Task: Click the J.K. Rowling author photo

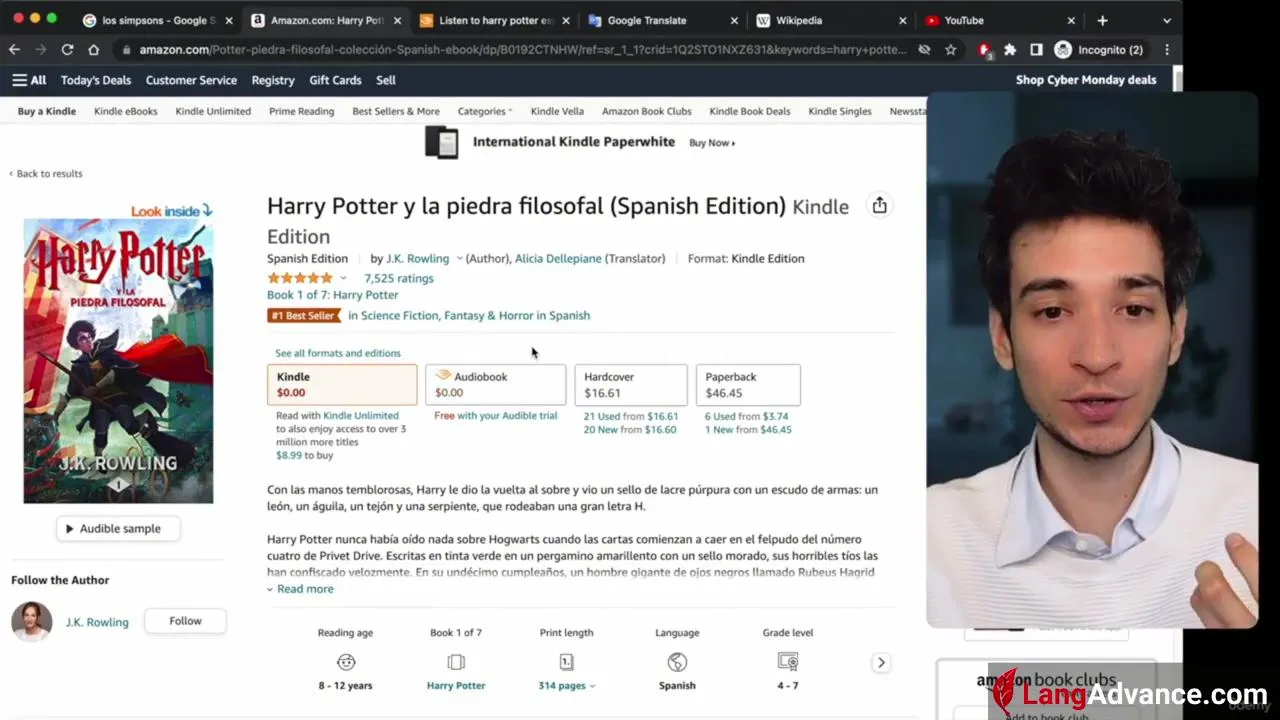Action: point(31,621)
